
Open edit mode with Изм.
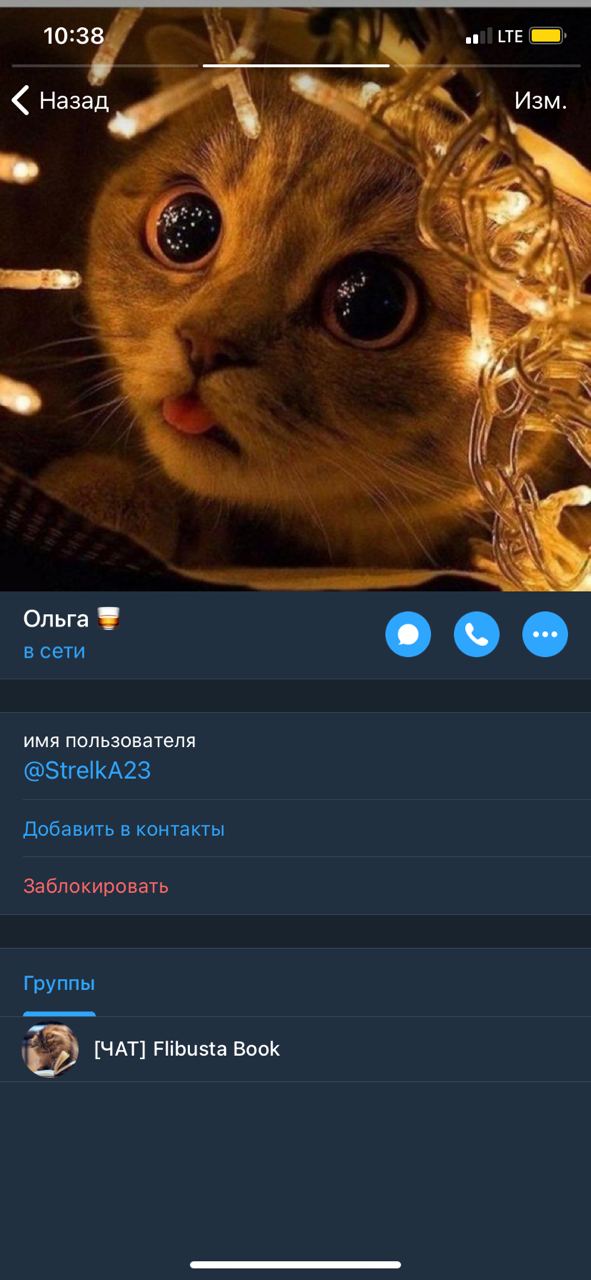coord(541,100)
